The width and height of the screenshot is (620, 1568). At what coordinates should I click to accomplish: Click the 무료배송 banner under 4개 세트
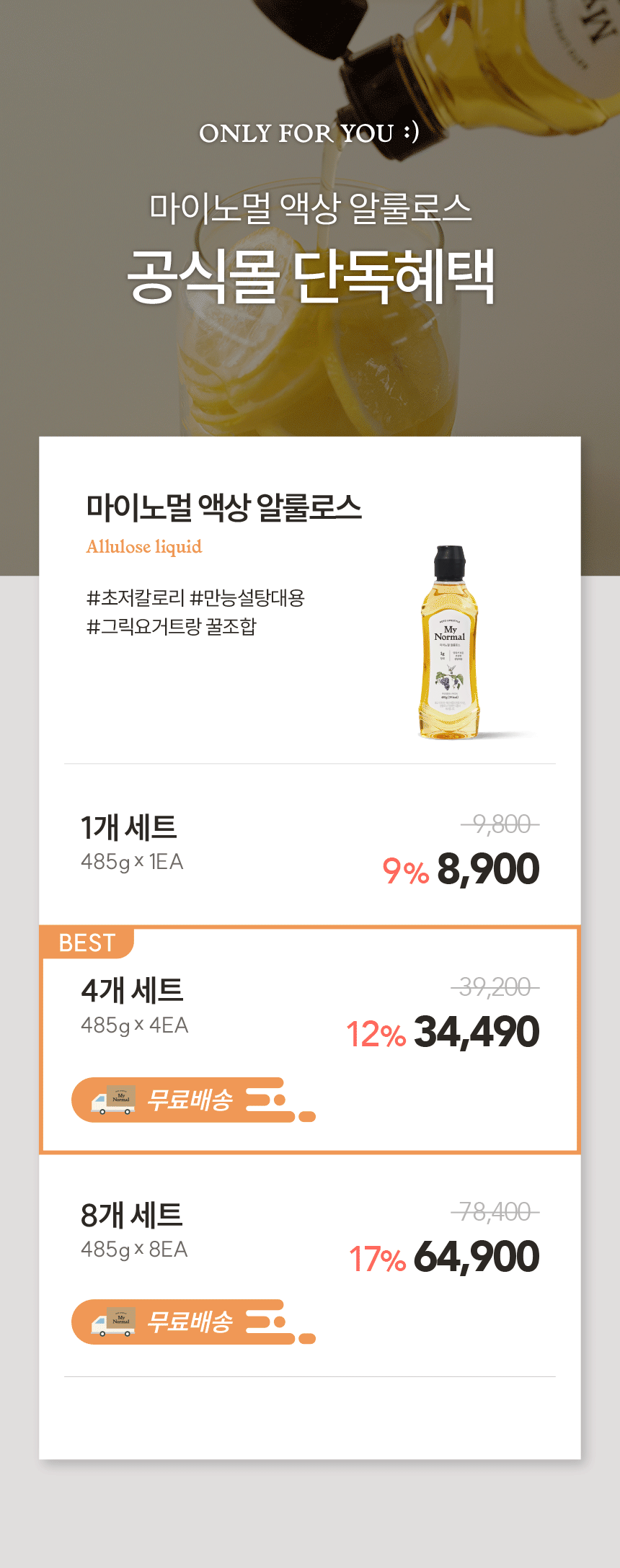click(193, 1100)
